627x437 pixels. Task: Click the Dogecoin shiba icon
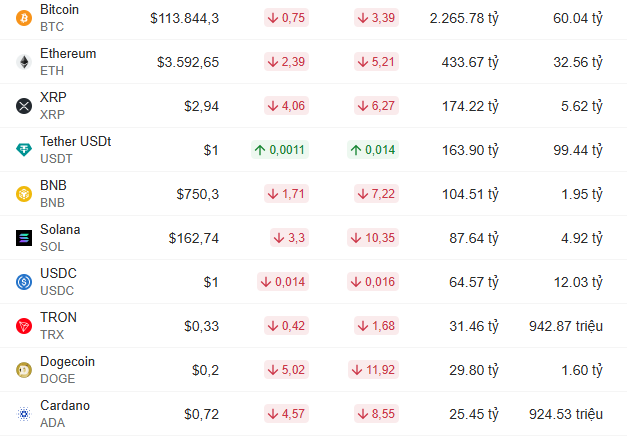pyautogui.click(x=24, y=370)
